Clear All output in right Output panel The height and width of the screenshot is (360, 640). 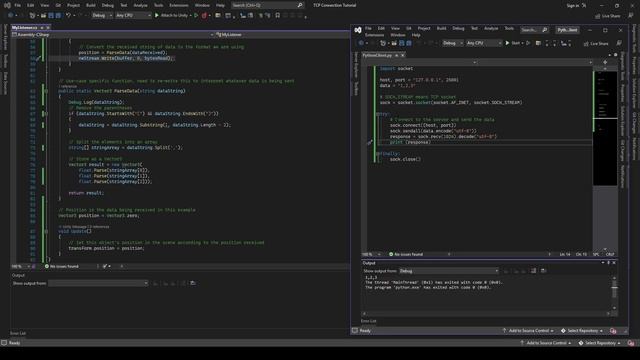pos(533,271)
